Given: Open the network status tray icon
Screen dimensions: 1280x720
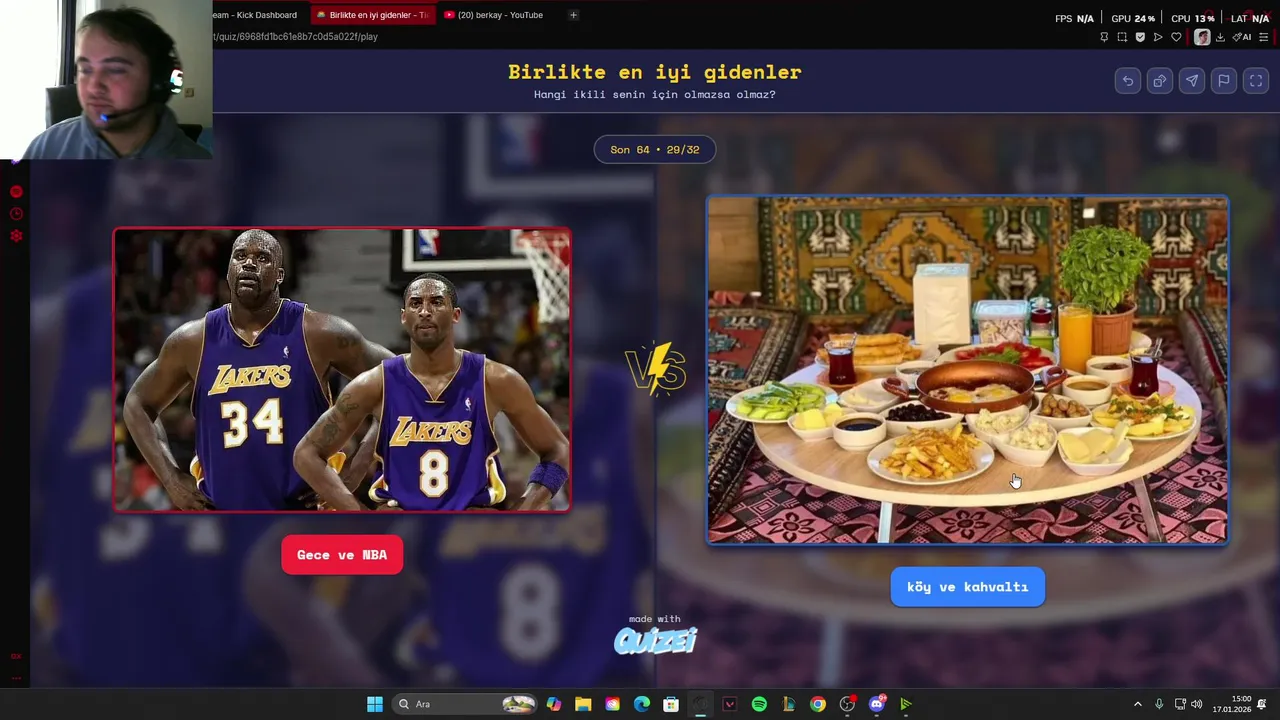Looking at the screenshot, I should pyautogui.click(x=1180, y=704).
